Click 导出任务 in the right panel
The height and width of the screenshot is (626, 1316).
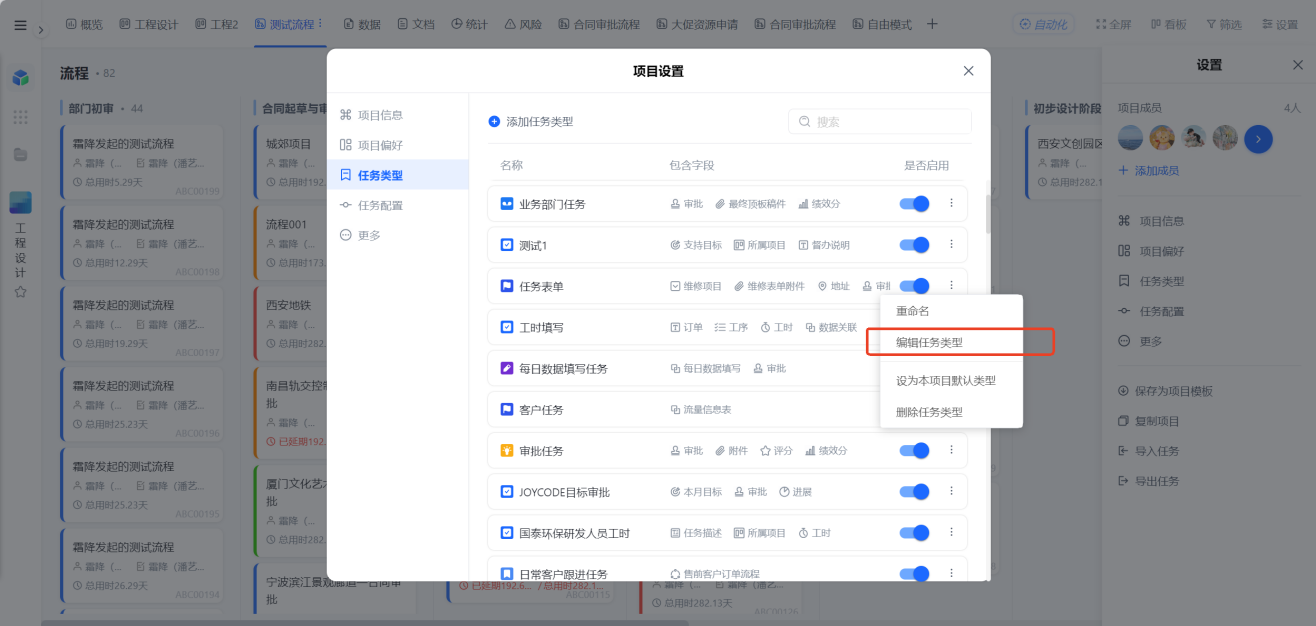coord(1149,481)
